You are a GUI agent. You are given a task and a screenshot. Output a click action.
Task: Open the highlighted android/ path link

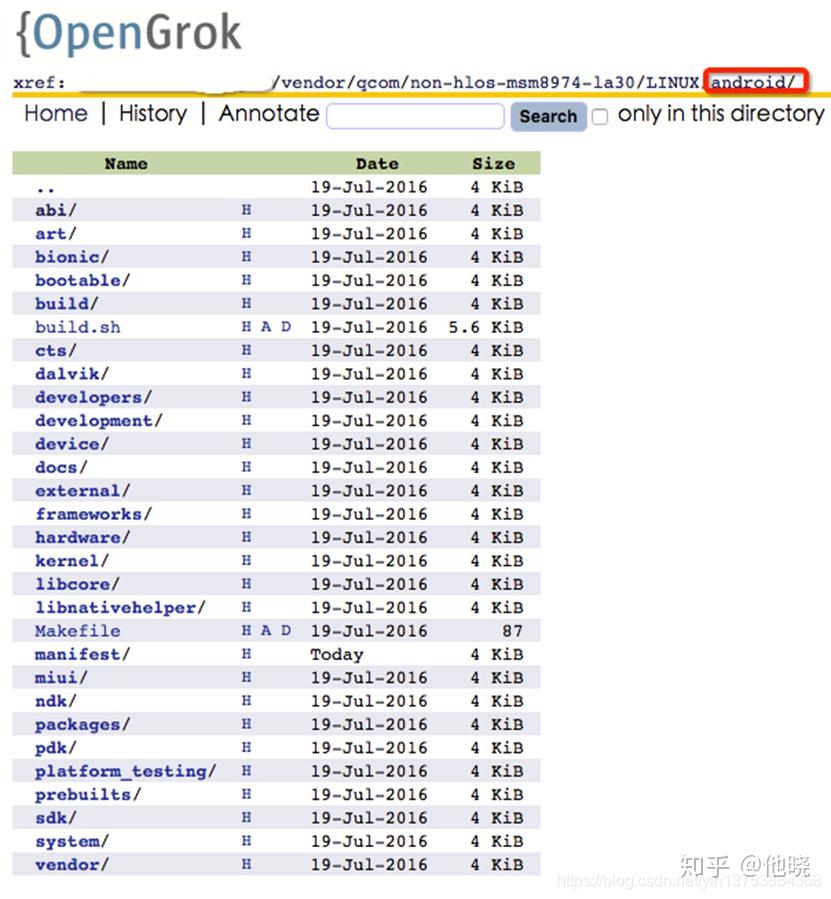point(755,81)
